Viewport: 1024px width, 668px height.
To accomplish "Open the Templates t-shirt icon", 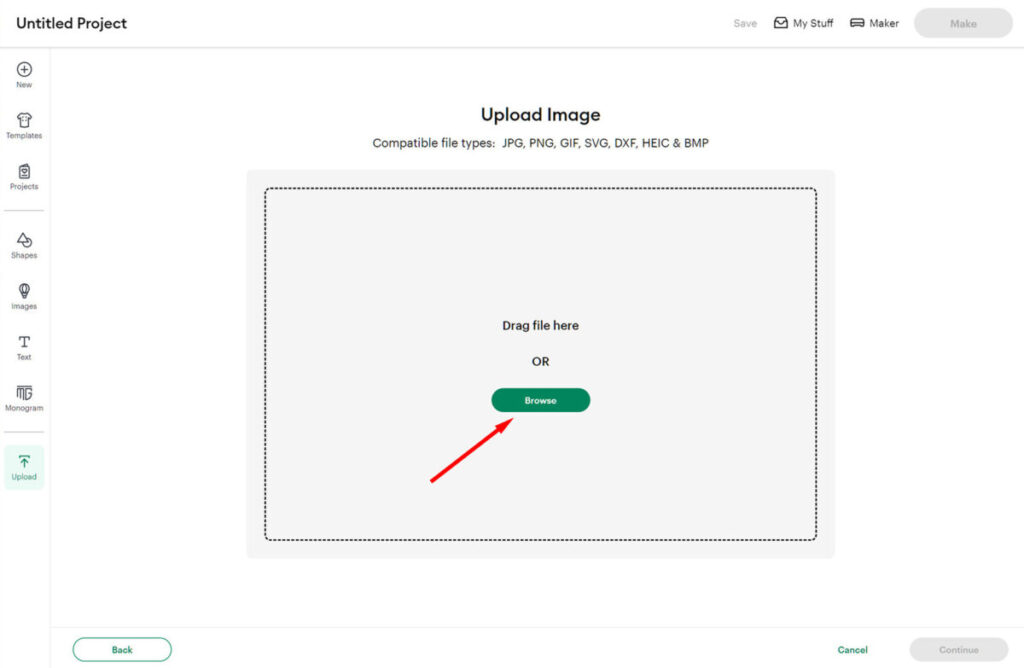I will point(24,121).
